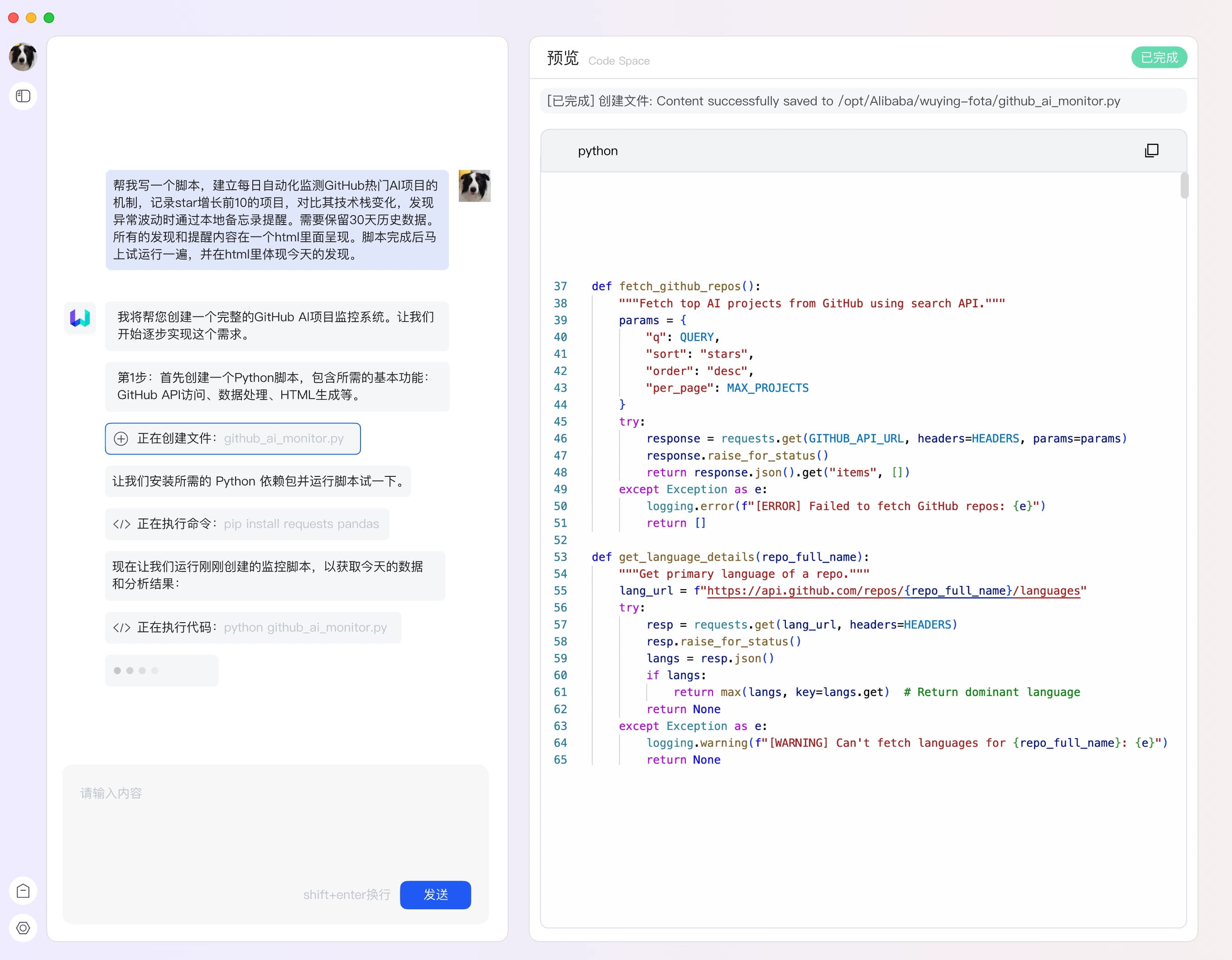
Task: Click the profile avatar in sidebar
Action: [x=23, y=57]
